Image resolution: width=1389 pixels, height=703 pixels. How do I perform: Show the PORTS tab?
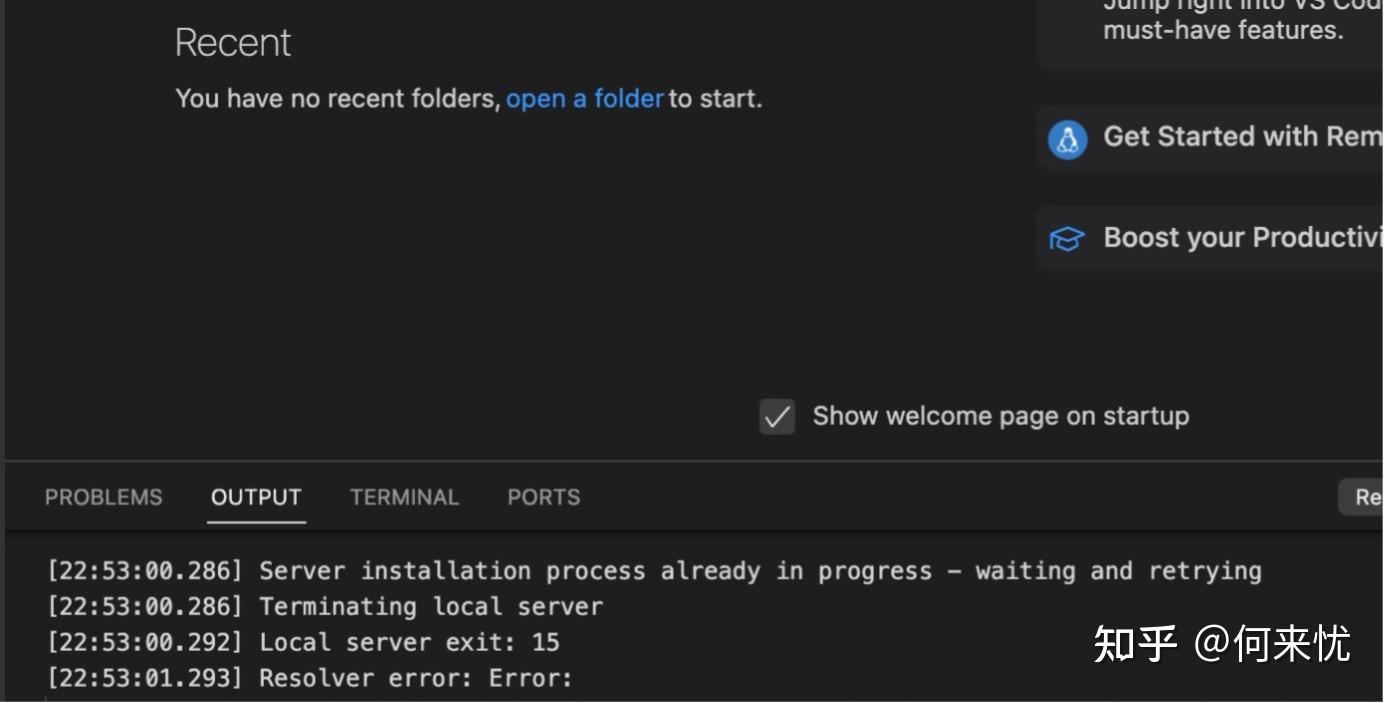coord(543,497)
